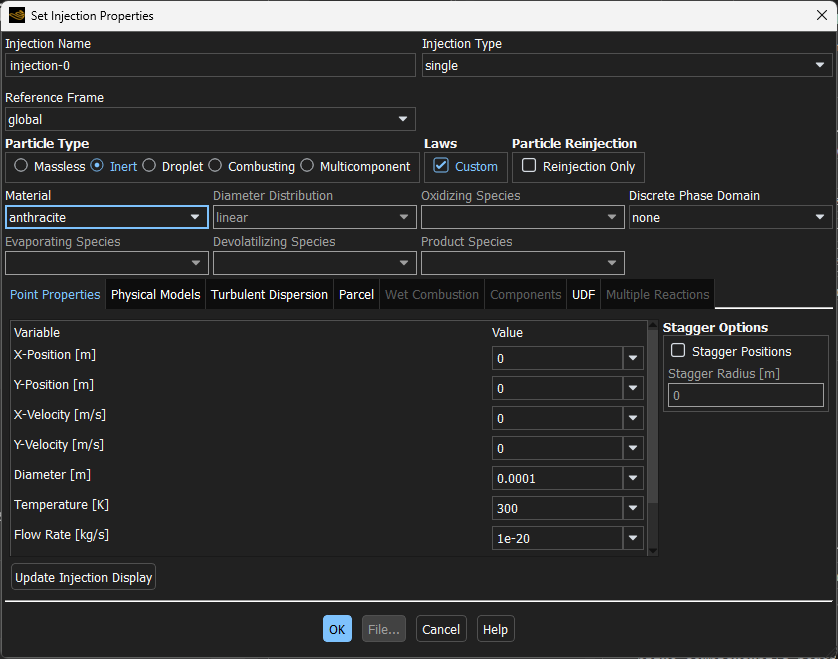This screenshot has height=659, width=838.
Task: Switch to the UDF tab
Action: coord(583,294)
